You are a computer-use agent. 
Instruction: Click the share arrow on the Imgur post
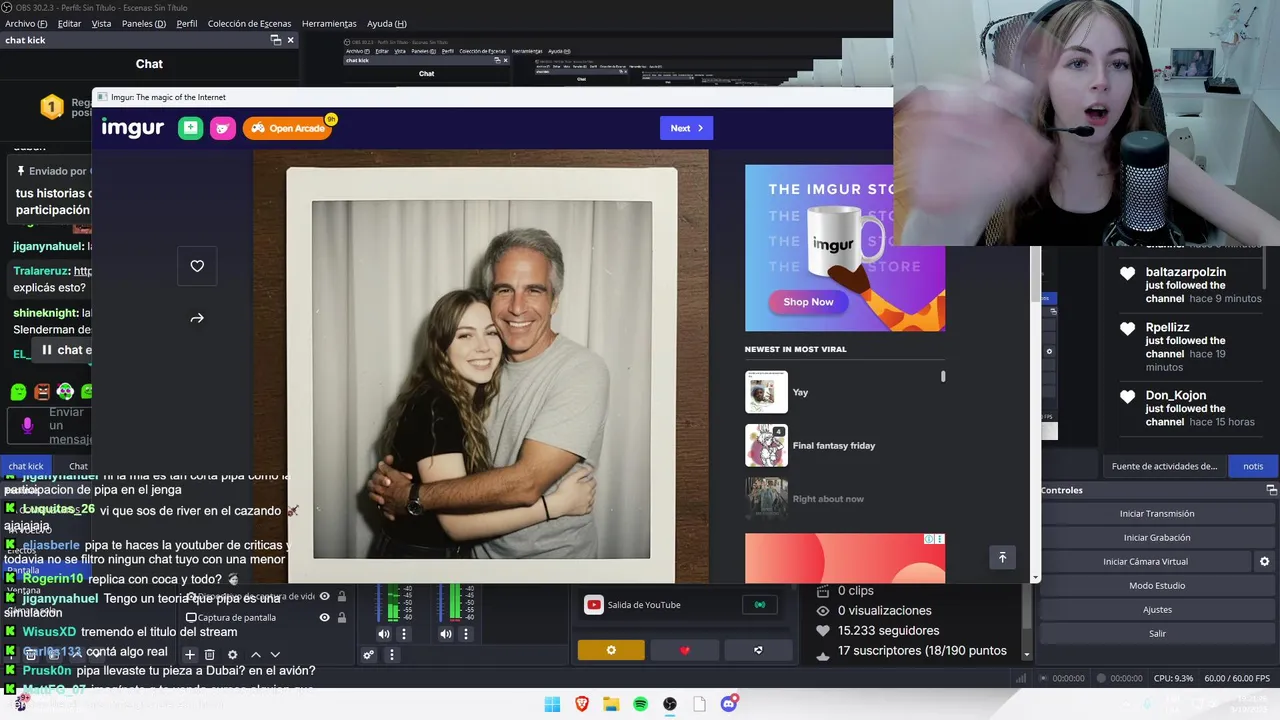click(197, 318)
